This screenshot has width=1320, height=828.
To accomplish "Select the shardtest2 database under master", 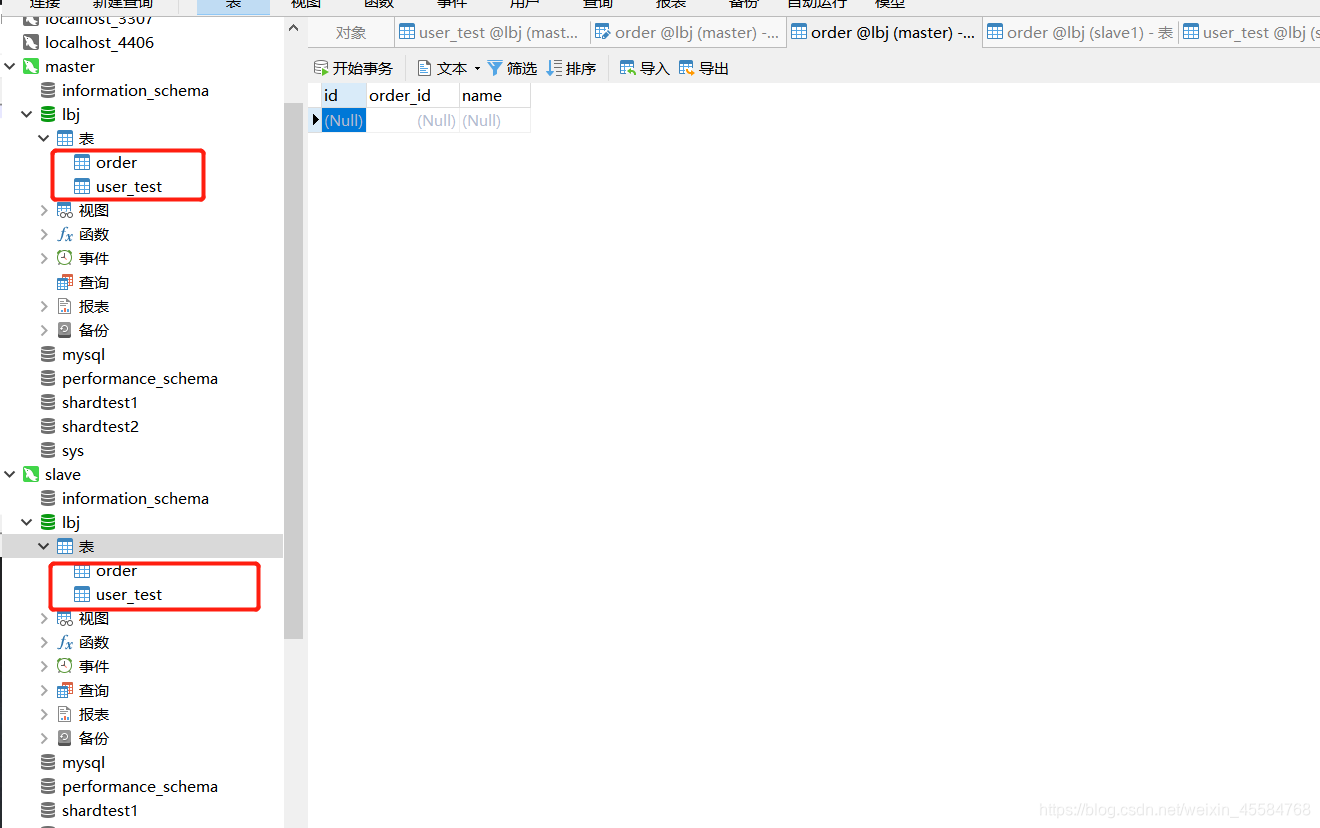I will [100, 426].
